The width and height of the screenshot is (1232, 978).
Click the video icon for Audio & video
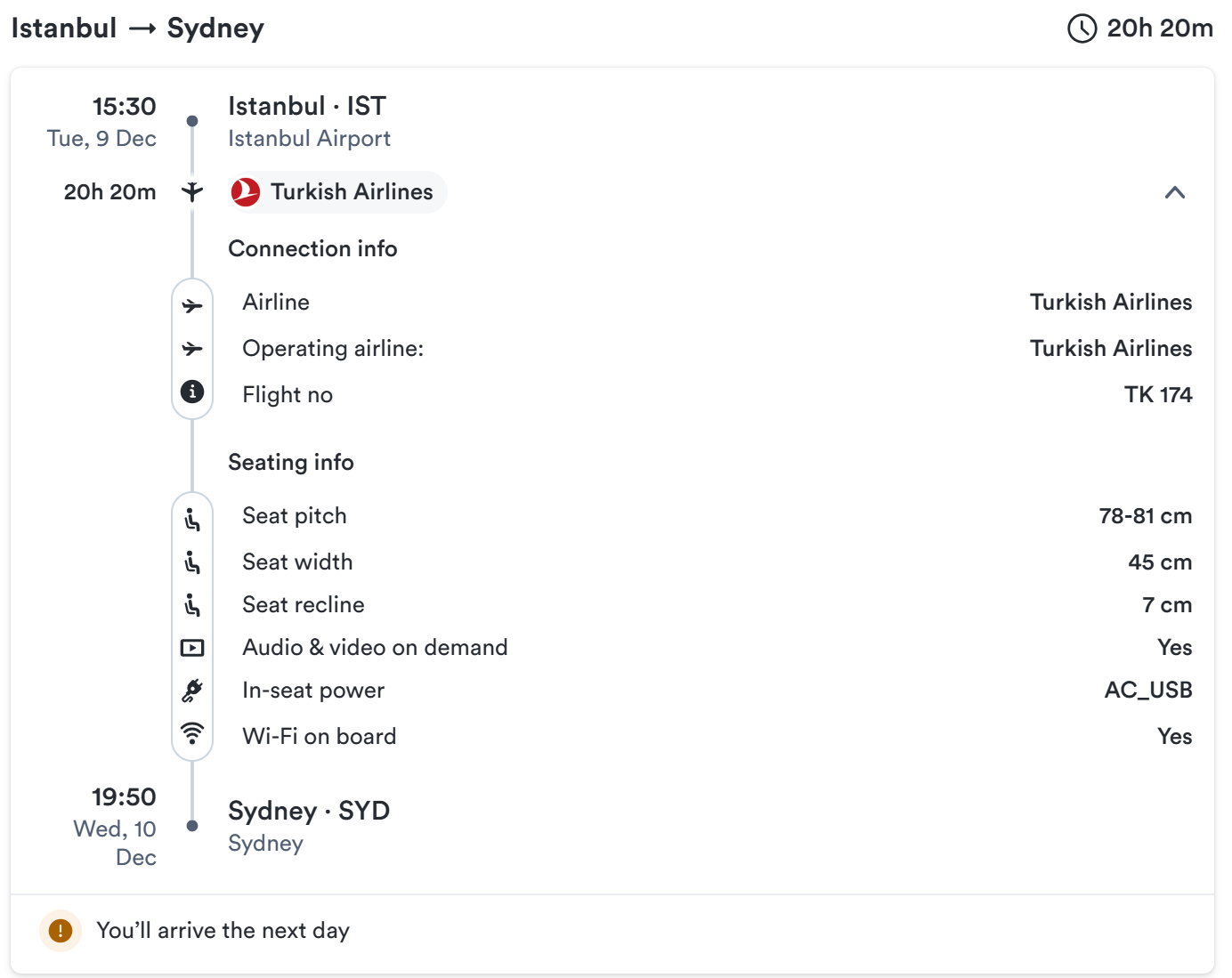192,648
